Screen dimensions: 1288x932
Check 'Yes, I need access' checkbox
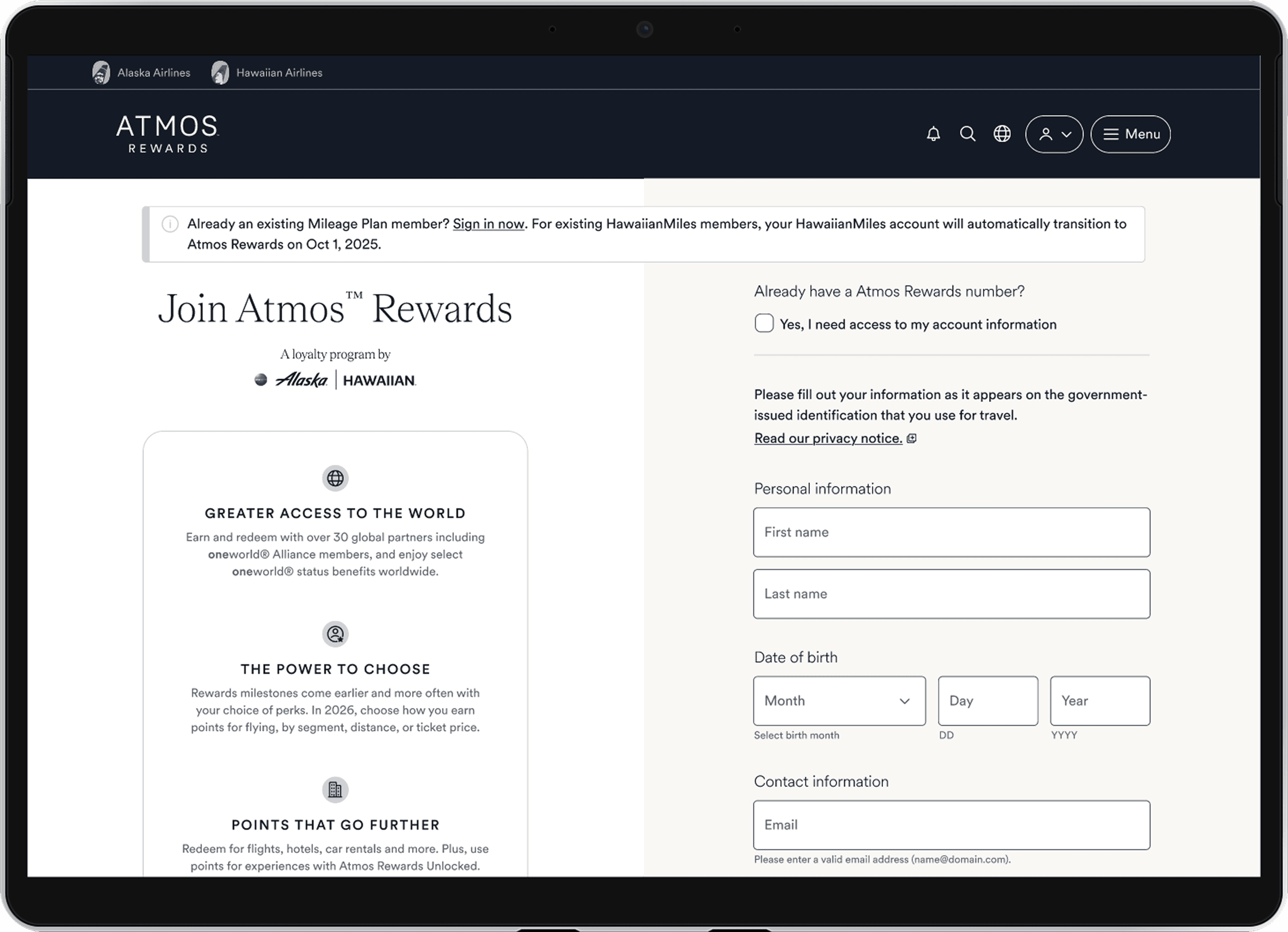[x=764, y=323]
